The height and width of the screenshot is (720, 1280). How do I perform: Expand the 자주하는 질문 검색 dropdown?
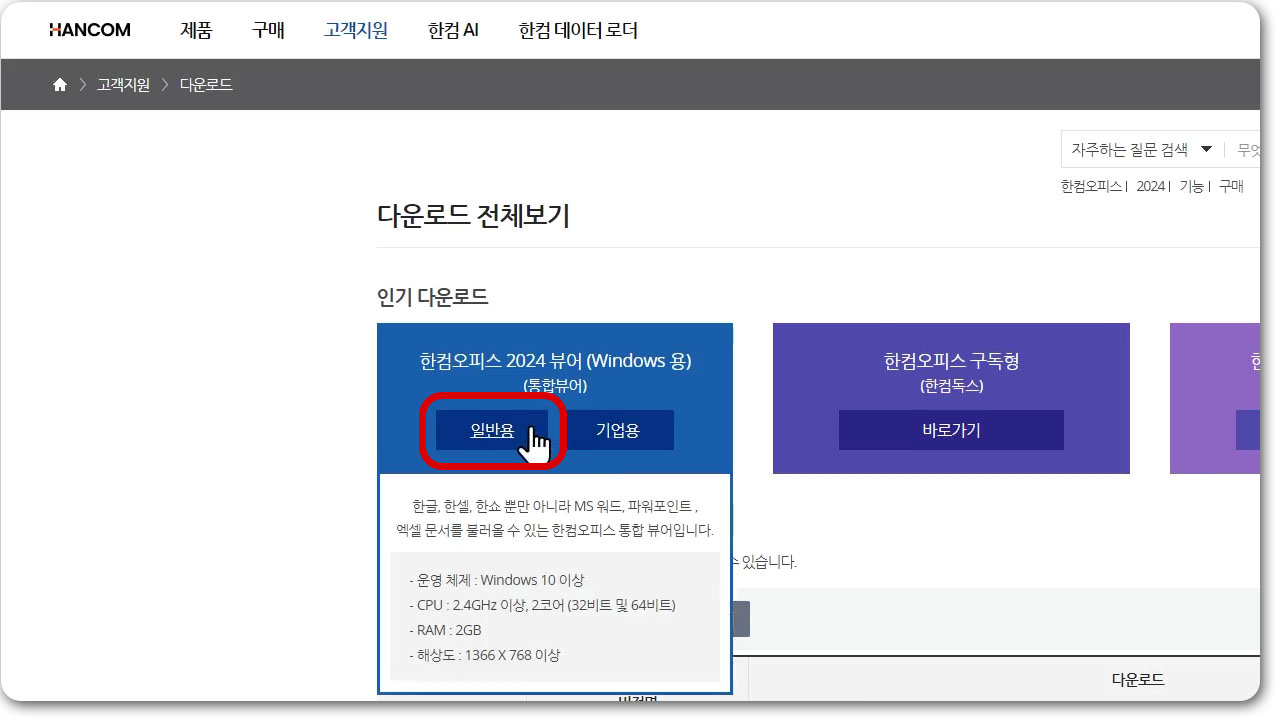pyautogui.click(x=1142, y=150)
